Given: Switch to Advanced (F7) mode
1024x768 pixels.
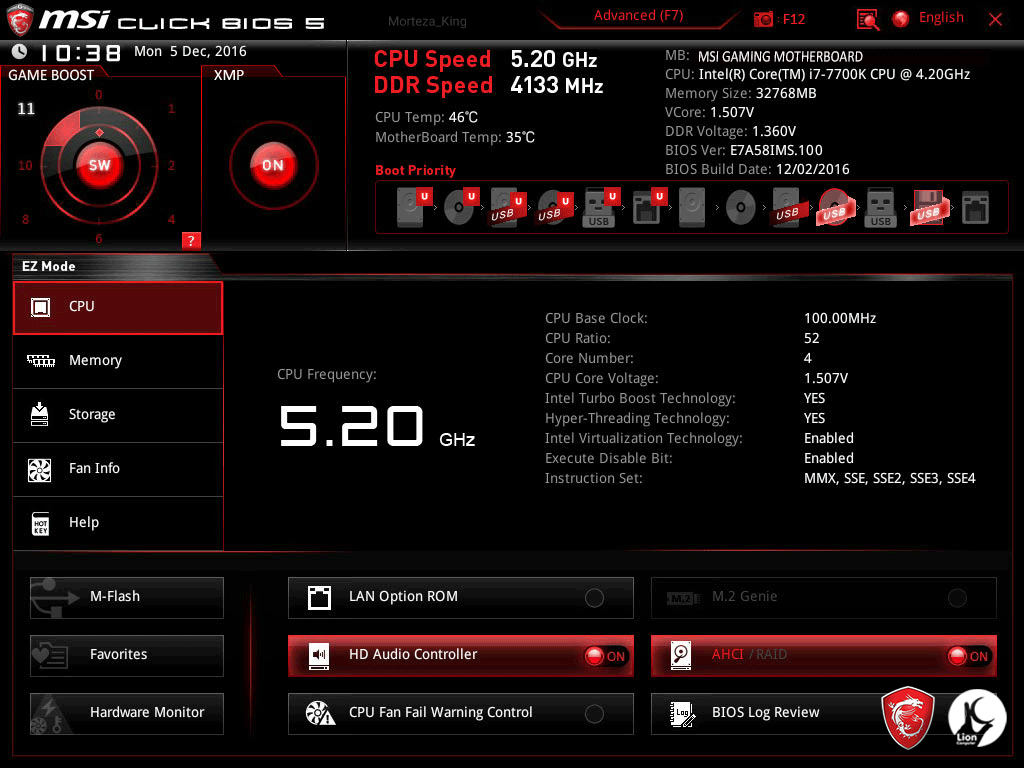Looking at the screenshot, I should point(639,16).
